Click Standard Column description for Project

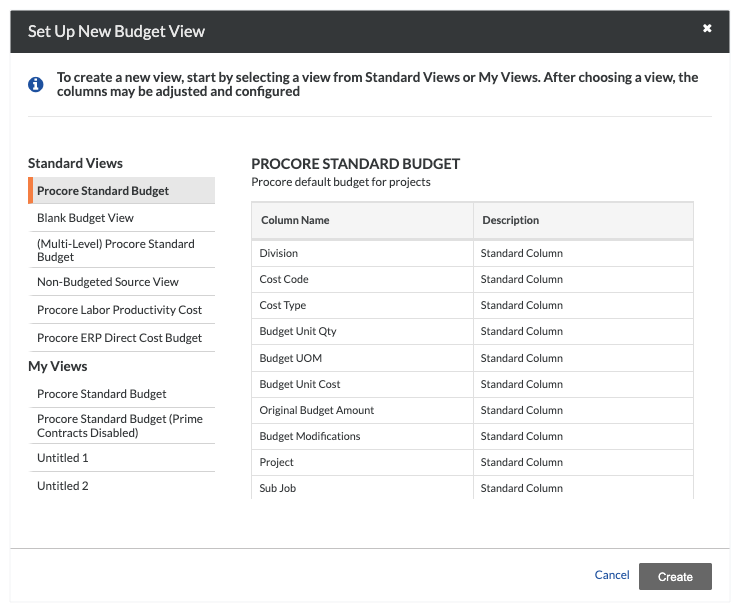coord(521,462)
